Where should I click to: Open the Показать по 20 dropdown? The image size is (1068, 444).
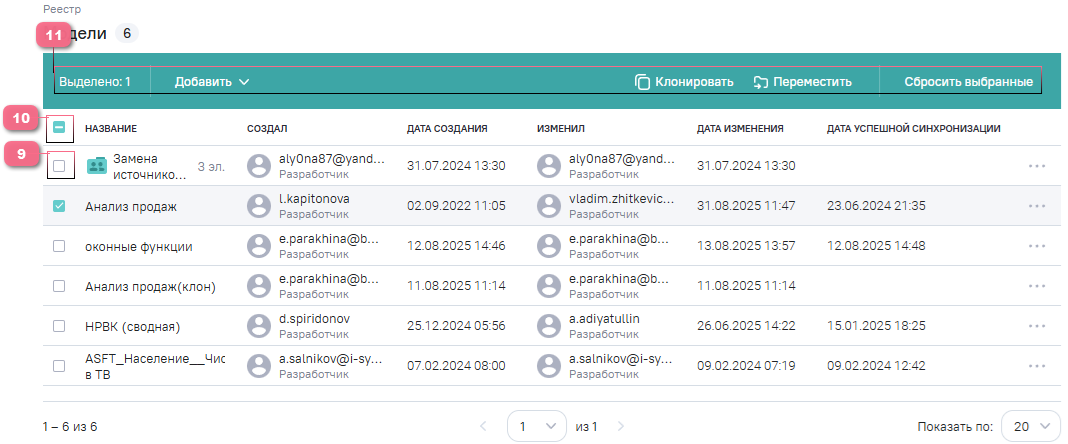(x=1030, y=426)
